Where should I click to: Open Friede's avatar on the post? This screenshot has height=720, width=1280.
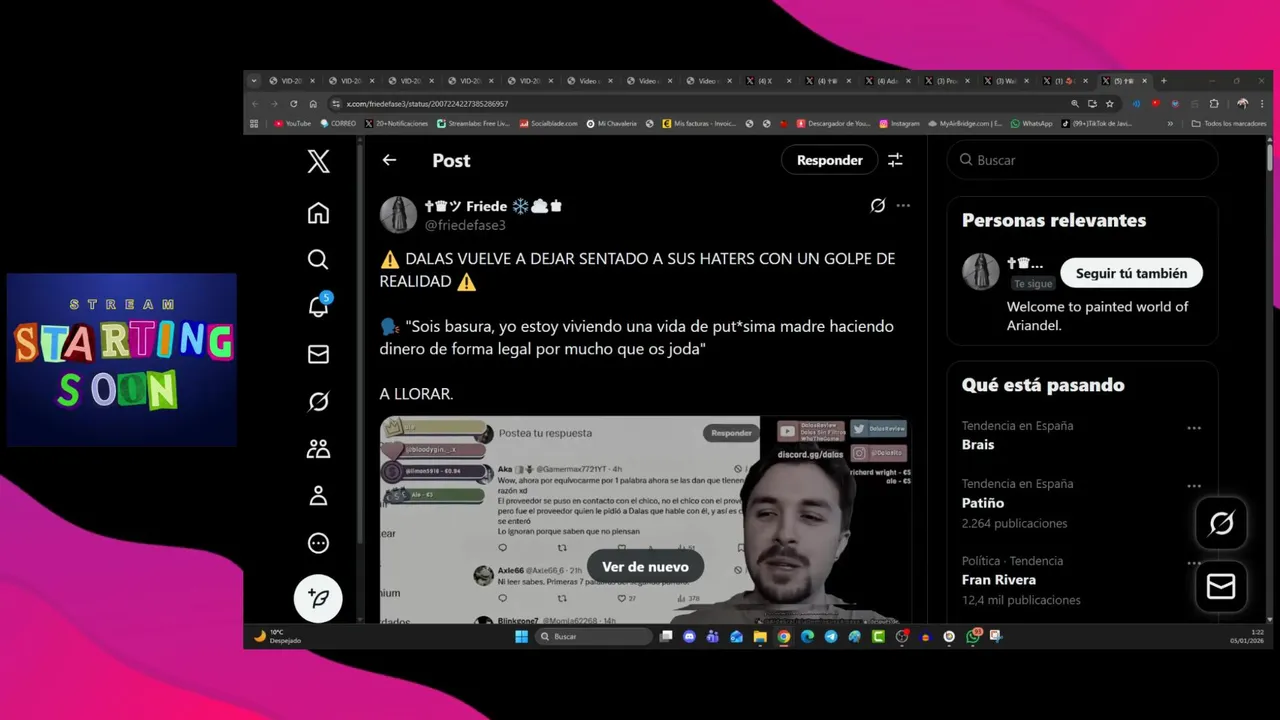click(x=398, y=215)
